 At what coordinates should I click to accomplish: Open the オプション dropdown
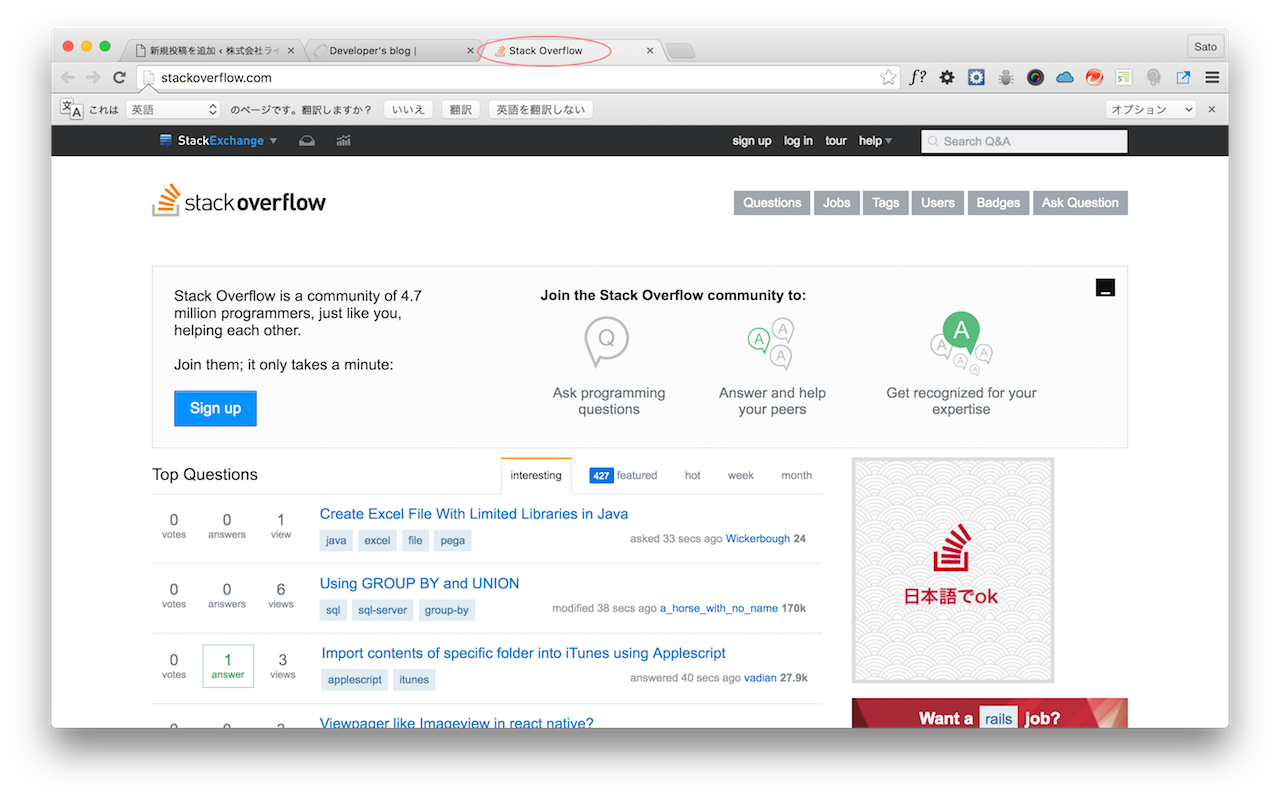pyautogui.click(x=1151, y=109)
